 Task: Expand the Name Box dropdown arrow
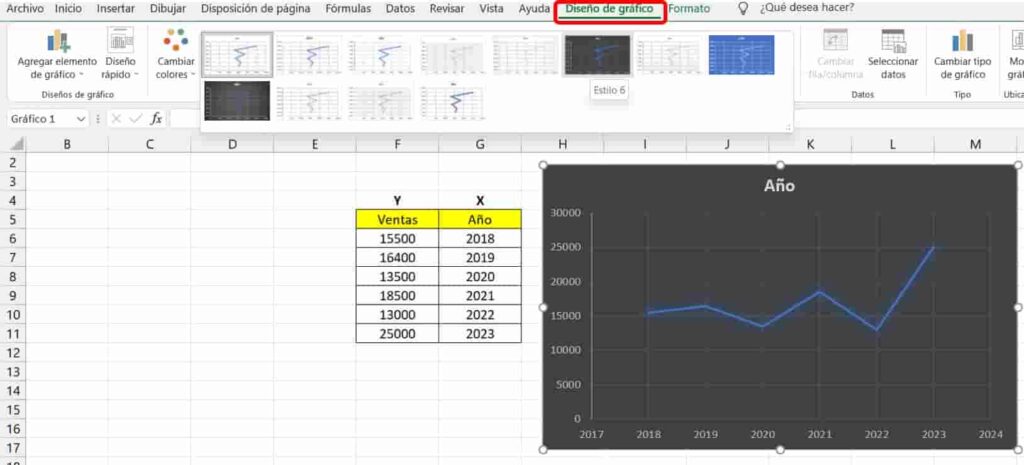coord(81,118)
